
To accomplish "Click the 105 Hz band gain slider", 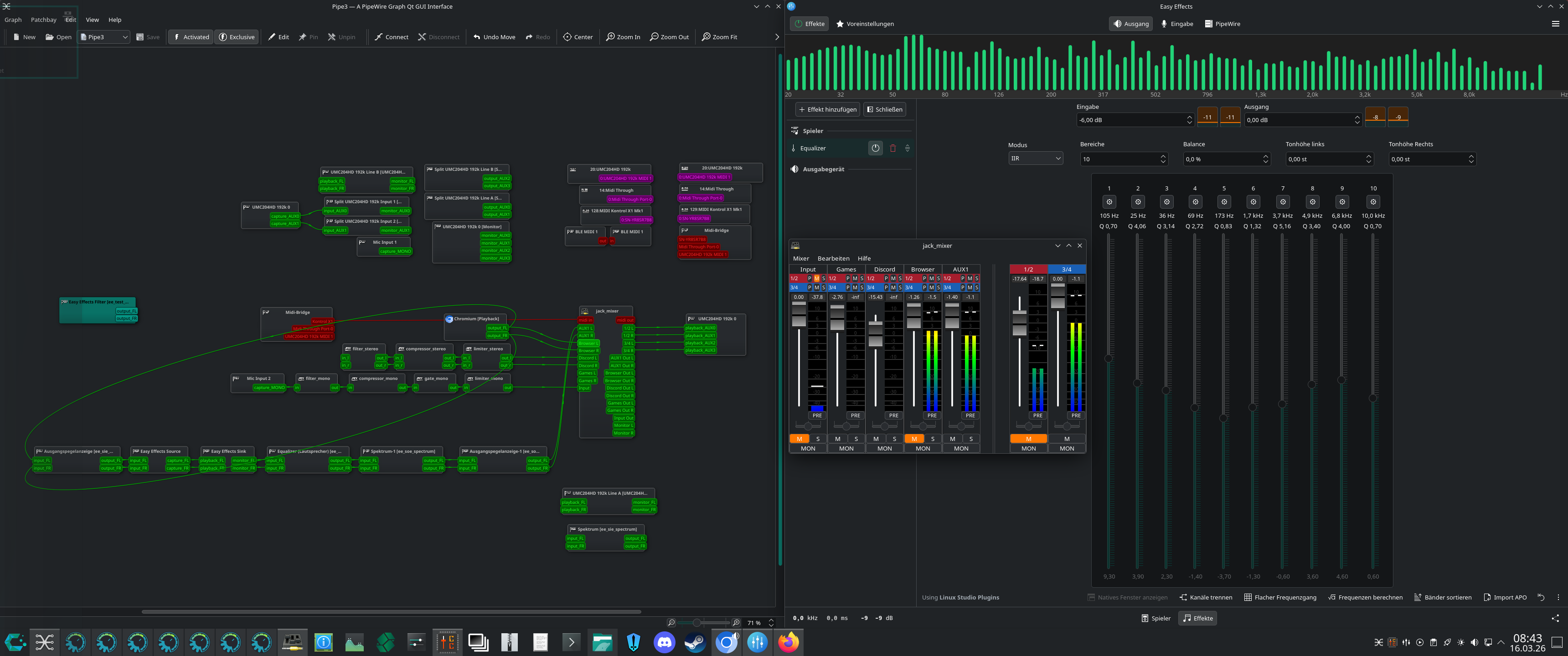I will pos(1109,359).
